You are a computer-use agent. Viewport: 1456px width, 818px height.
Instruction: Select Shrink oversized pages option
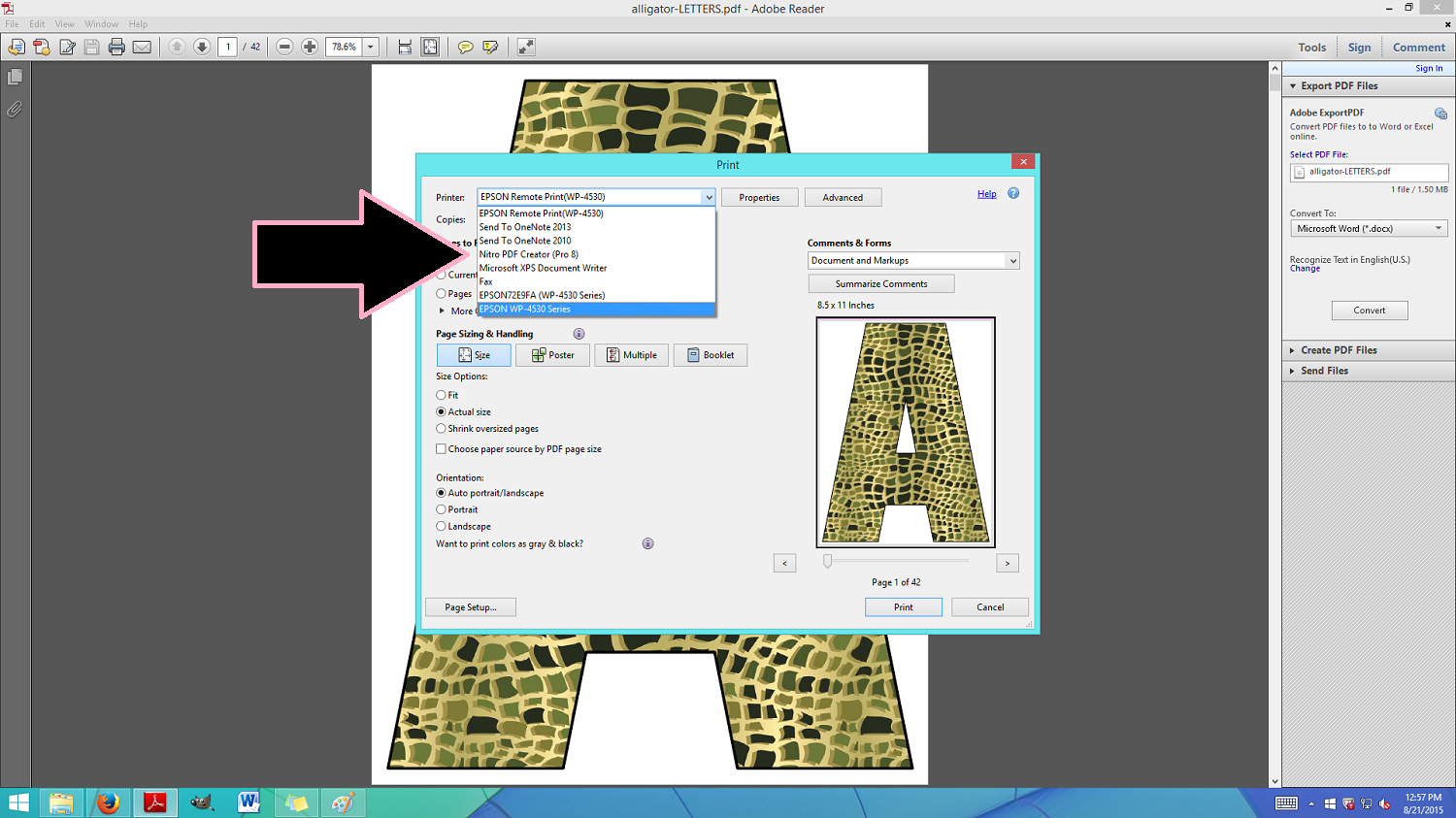pos(441,428)
